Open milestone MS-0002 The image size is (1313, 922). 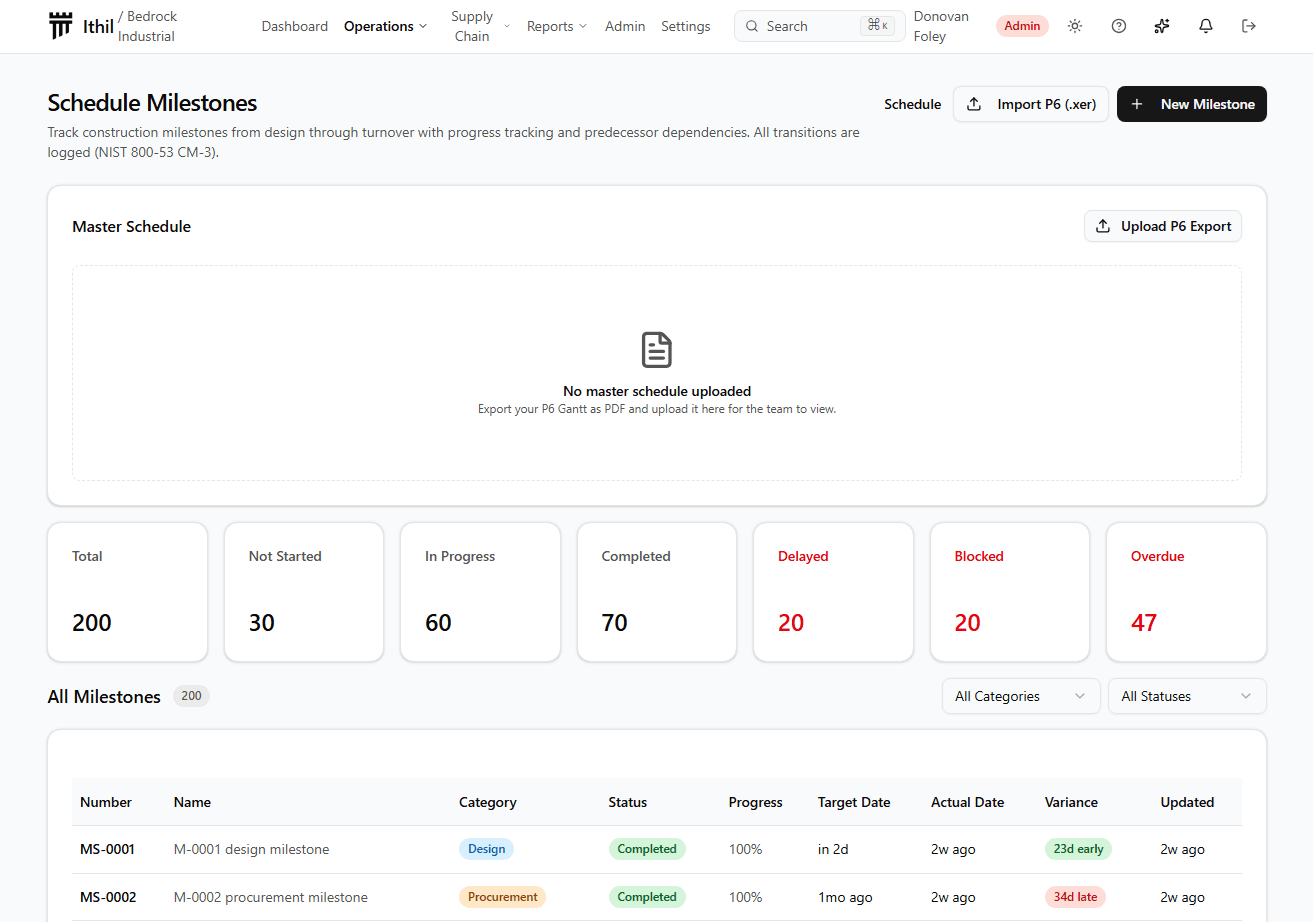coord(108,897)
